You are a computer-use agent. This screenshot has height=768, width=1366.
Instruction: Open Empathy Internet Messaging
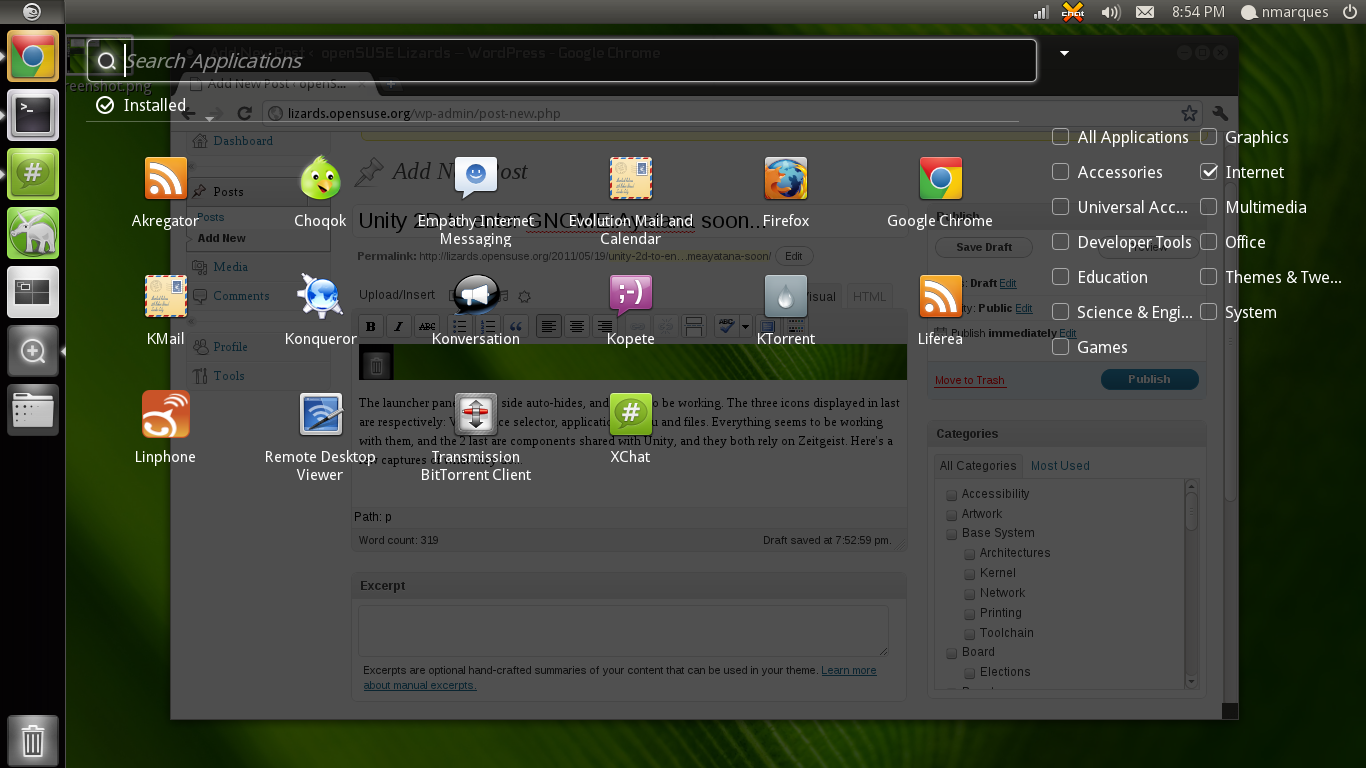[476, 202]
